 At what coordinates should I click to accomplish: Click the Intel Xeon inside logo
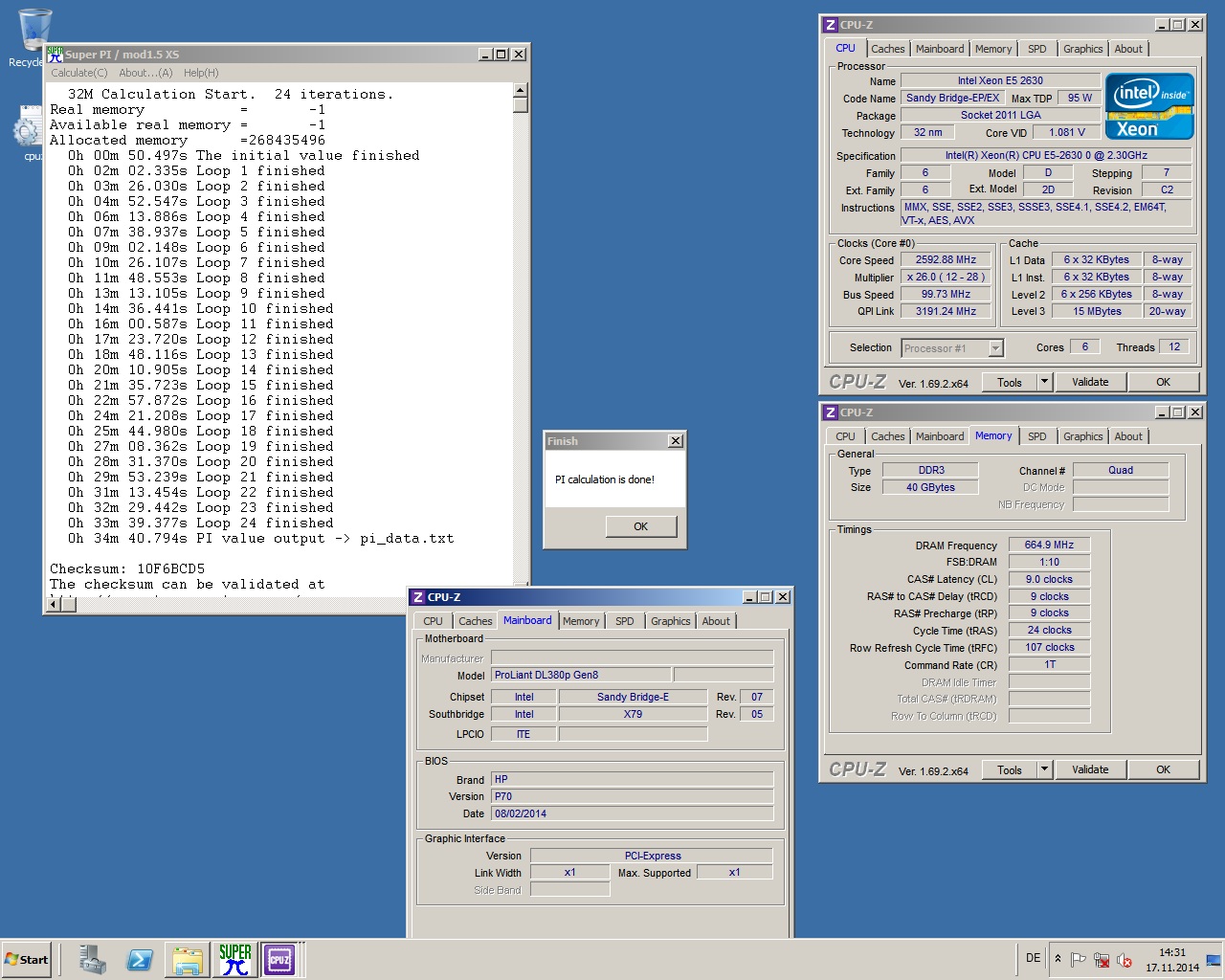(1149, 106)
